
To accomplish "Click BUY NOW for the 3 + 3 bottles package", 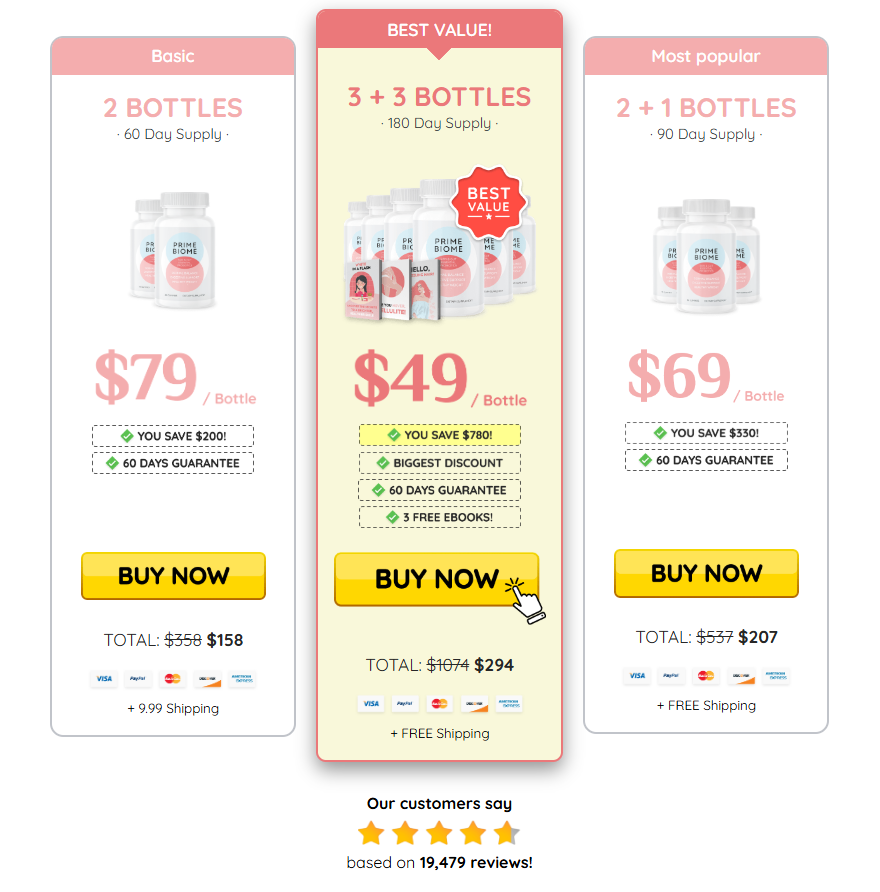I will (x=437, y=579).
